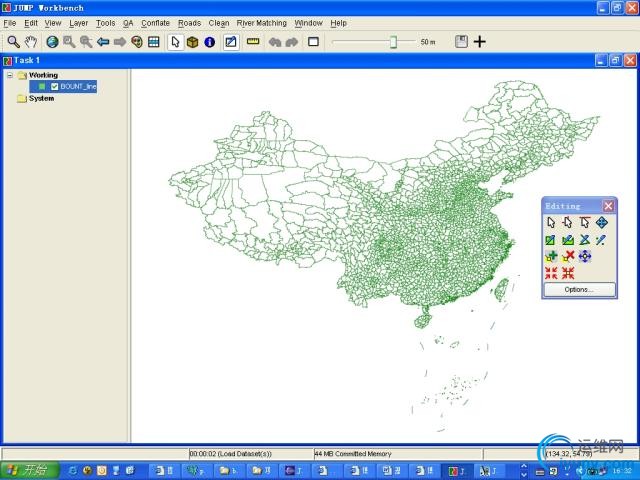Open the River Matching menu
Screen dimensions: 640x480
click(x=261, y=22)
